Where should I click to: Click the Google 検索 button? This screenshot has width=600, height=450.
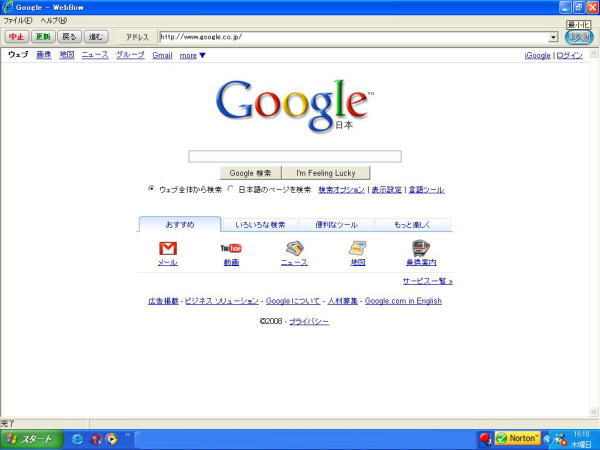(251, 173)
